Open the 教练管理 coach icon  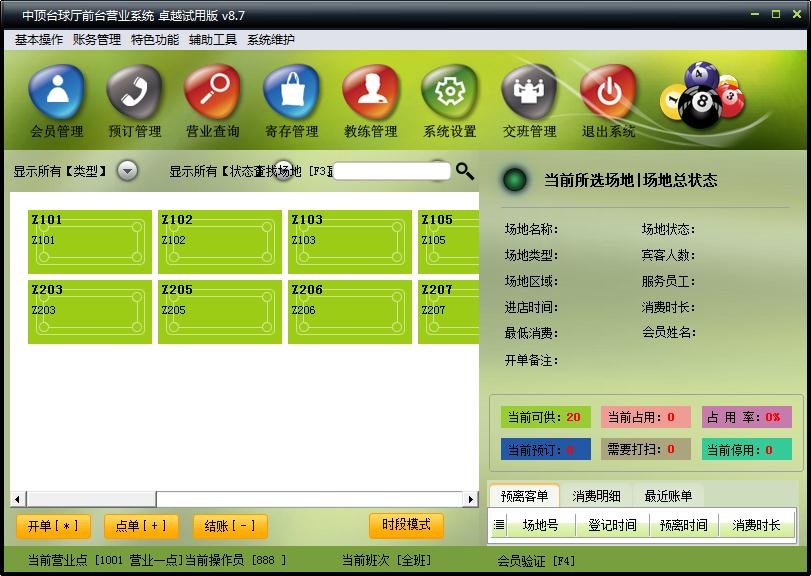[x=371, y=93]
